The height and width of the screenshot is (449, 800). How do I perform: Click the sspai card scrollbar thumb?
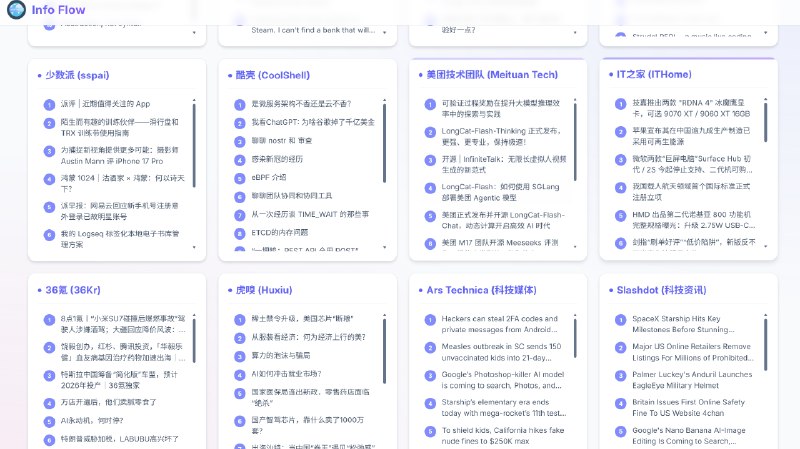194,145
